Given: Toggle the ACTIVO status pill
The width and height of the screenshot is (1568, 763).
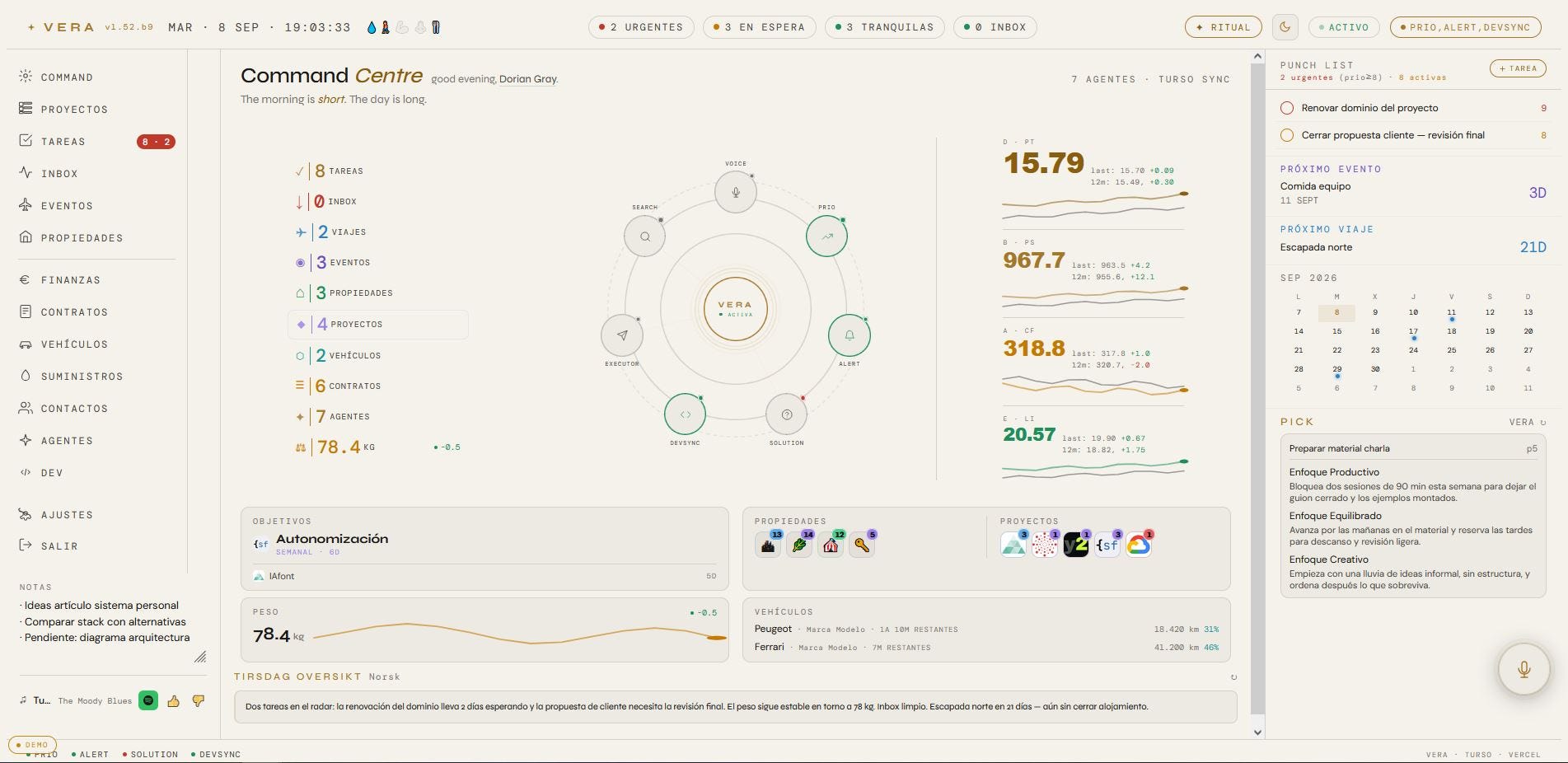Looking at the screenshot, I should [1343, 27].
